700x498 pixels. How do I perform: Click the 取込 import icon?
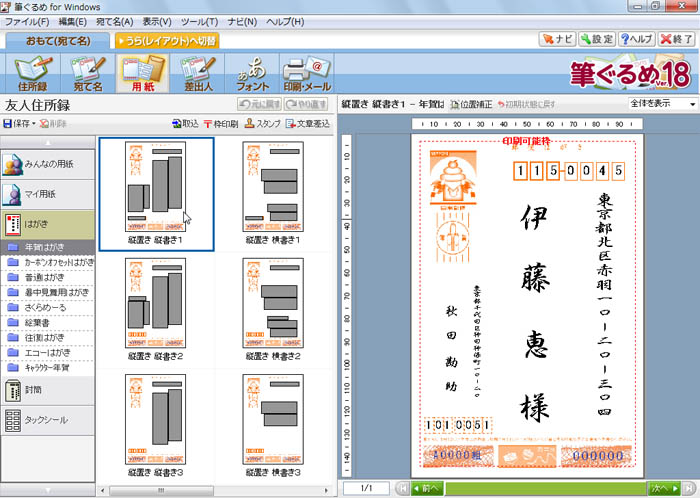coord(184,124)
